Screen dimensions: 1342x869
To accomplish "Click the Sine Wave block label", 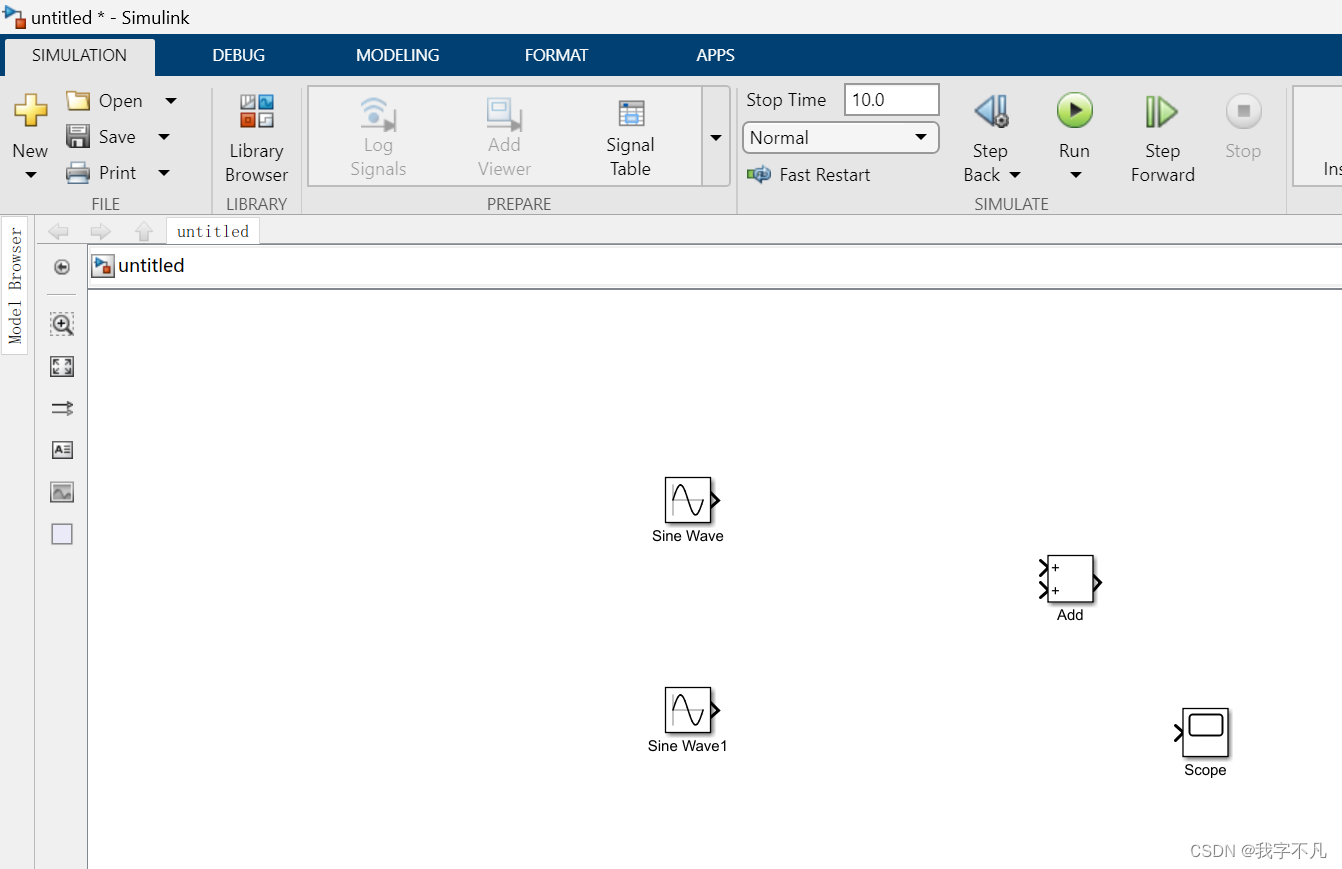I will click(688, 536).
